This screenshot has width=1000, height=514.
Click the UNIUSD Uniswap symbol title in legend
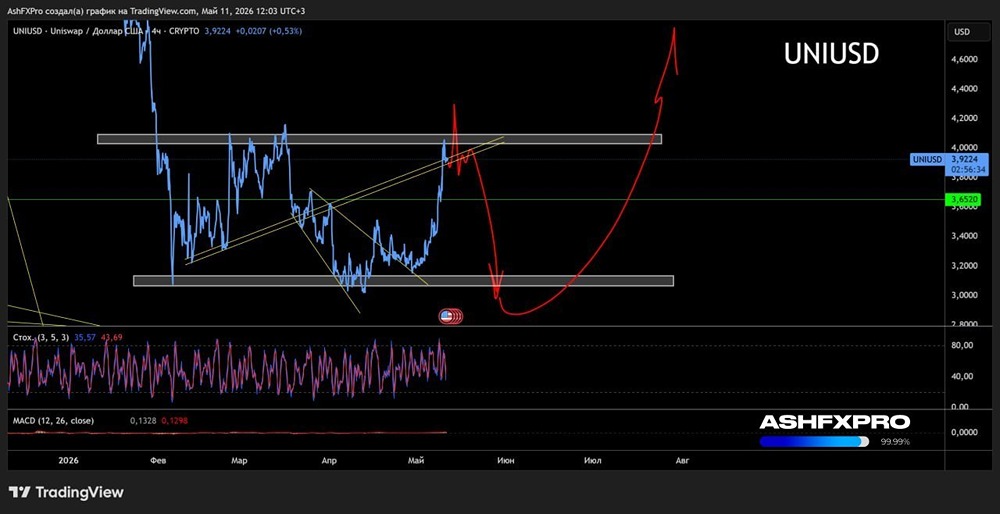(x=79, y=31)
